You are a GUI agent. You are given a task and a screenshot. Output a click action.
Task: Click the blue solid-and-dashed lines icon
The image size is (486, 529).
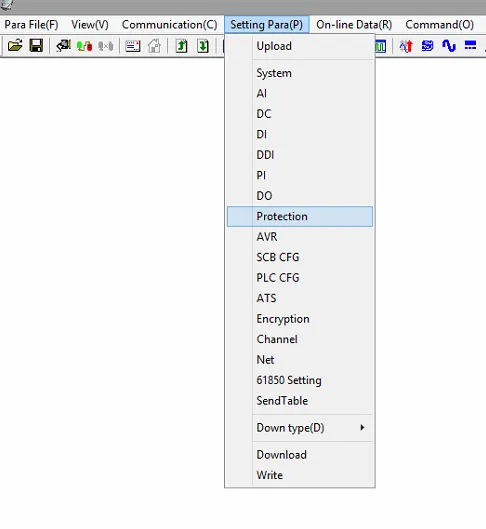(x=470, y=45)
